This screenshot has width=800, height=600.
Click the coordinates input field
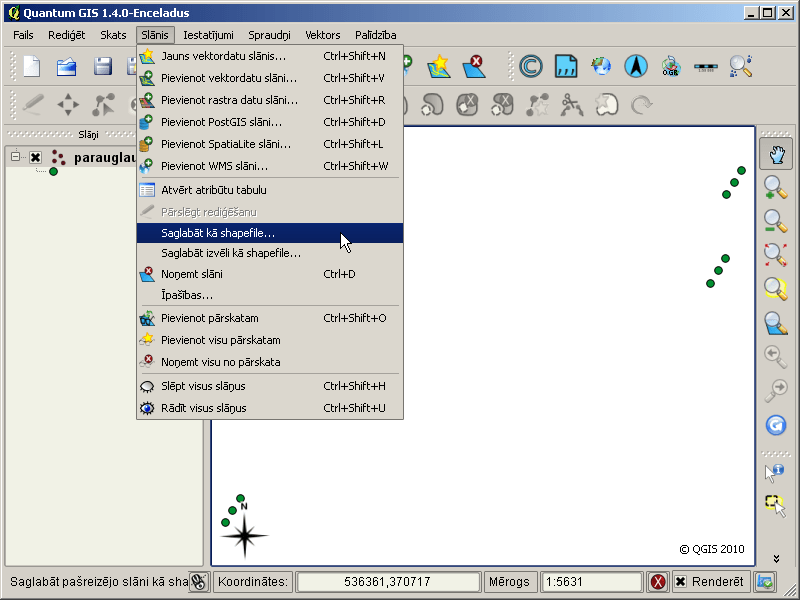[388, 582]
